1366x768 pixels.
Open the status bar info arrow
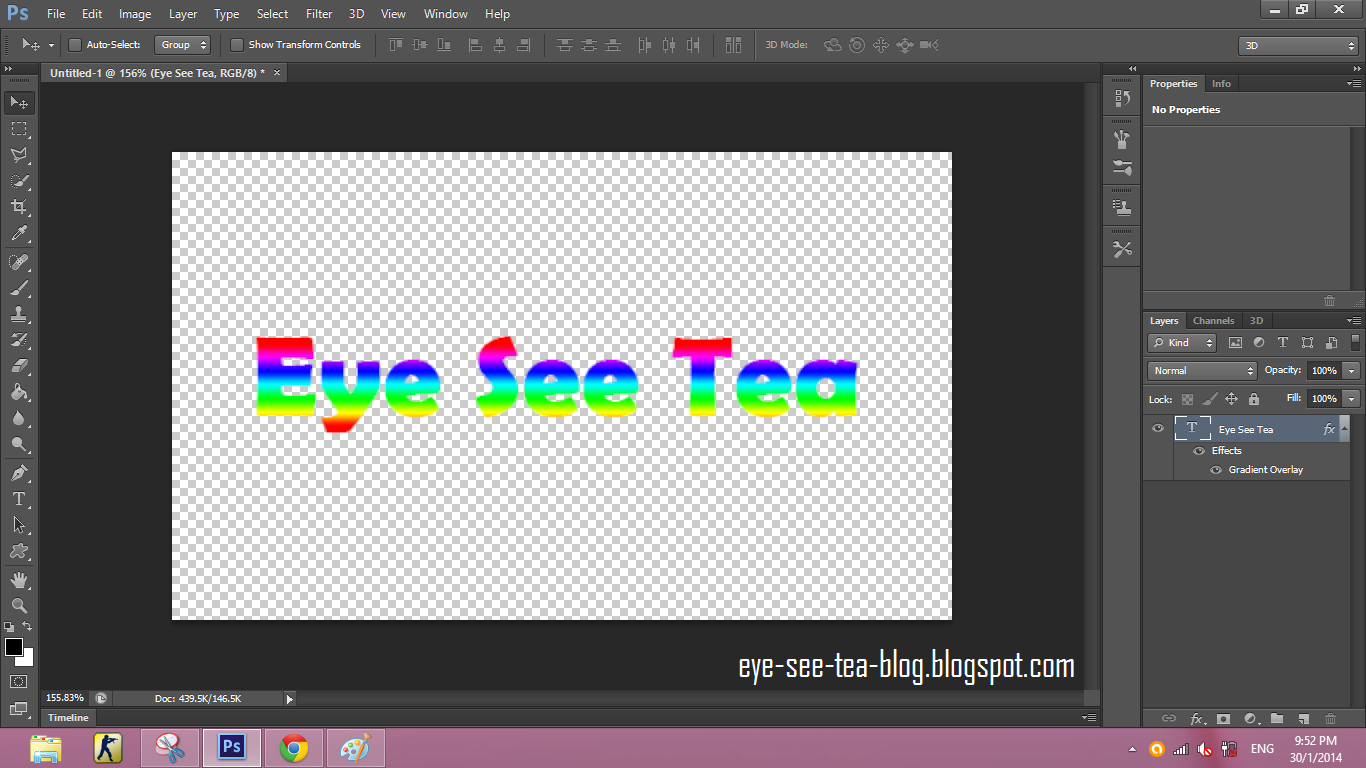coord(290,699)
